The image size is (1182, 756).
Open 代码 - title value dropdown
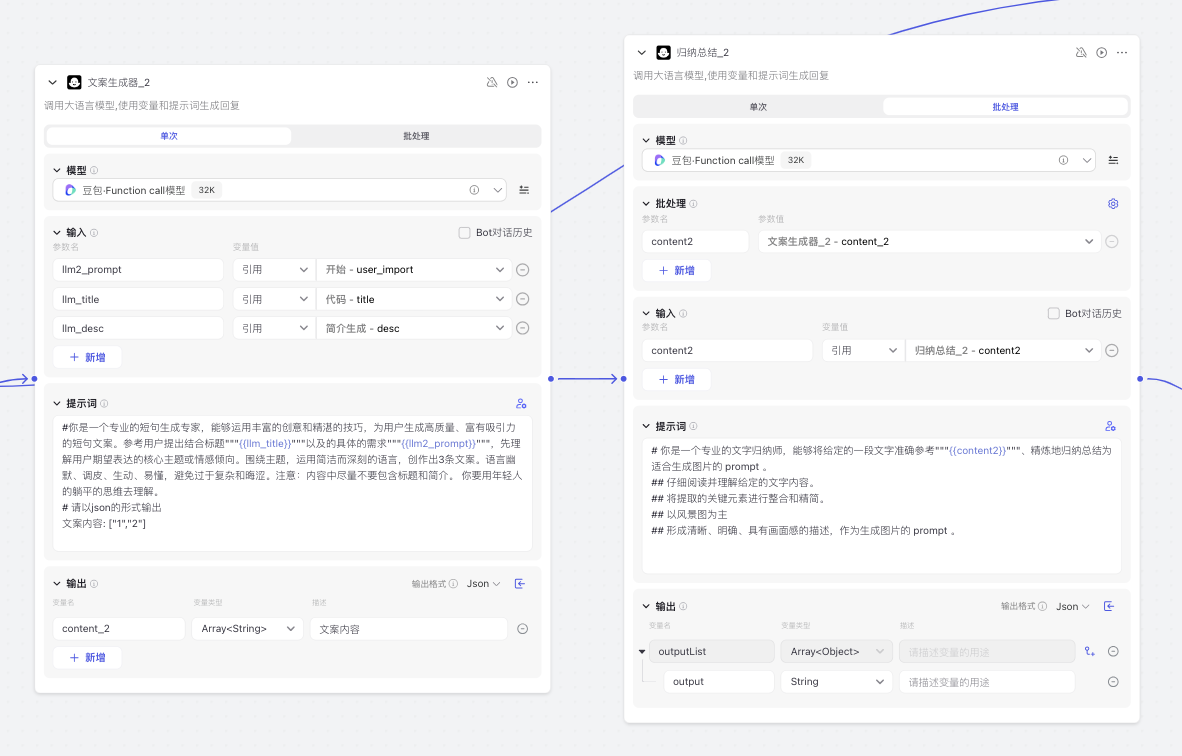tap(414, 299)
